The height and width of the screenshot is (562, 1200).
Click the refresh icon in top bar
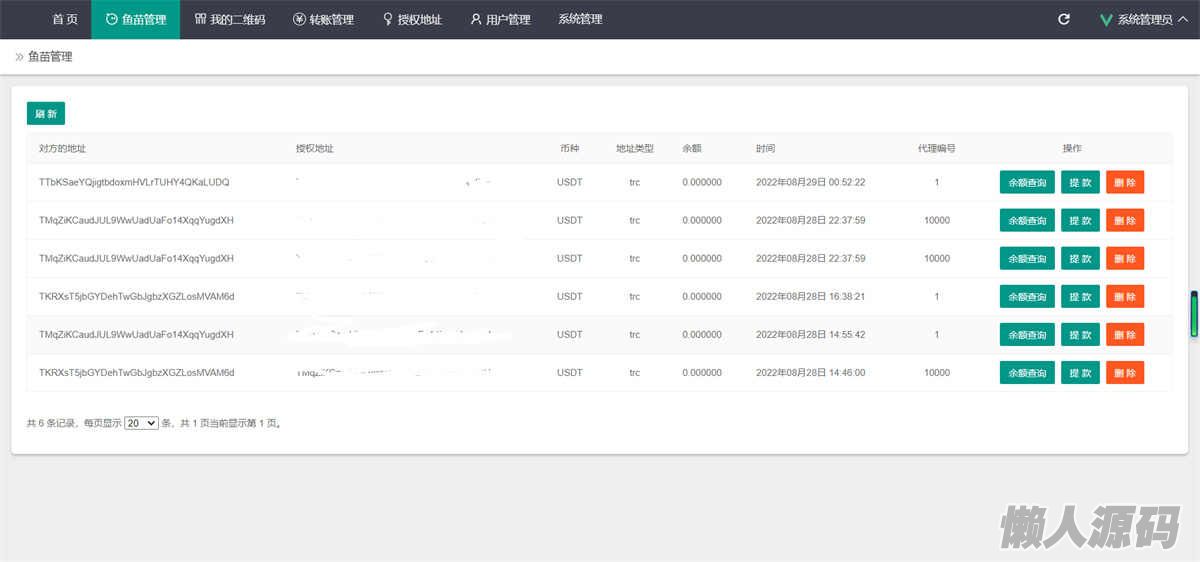coord(1064,19)
